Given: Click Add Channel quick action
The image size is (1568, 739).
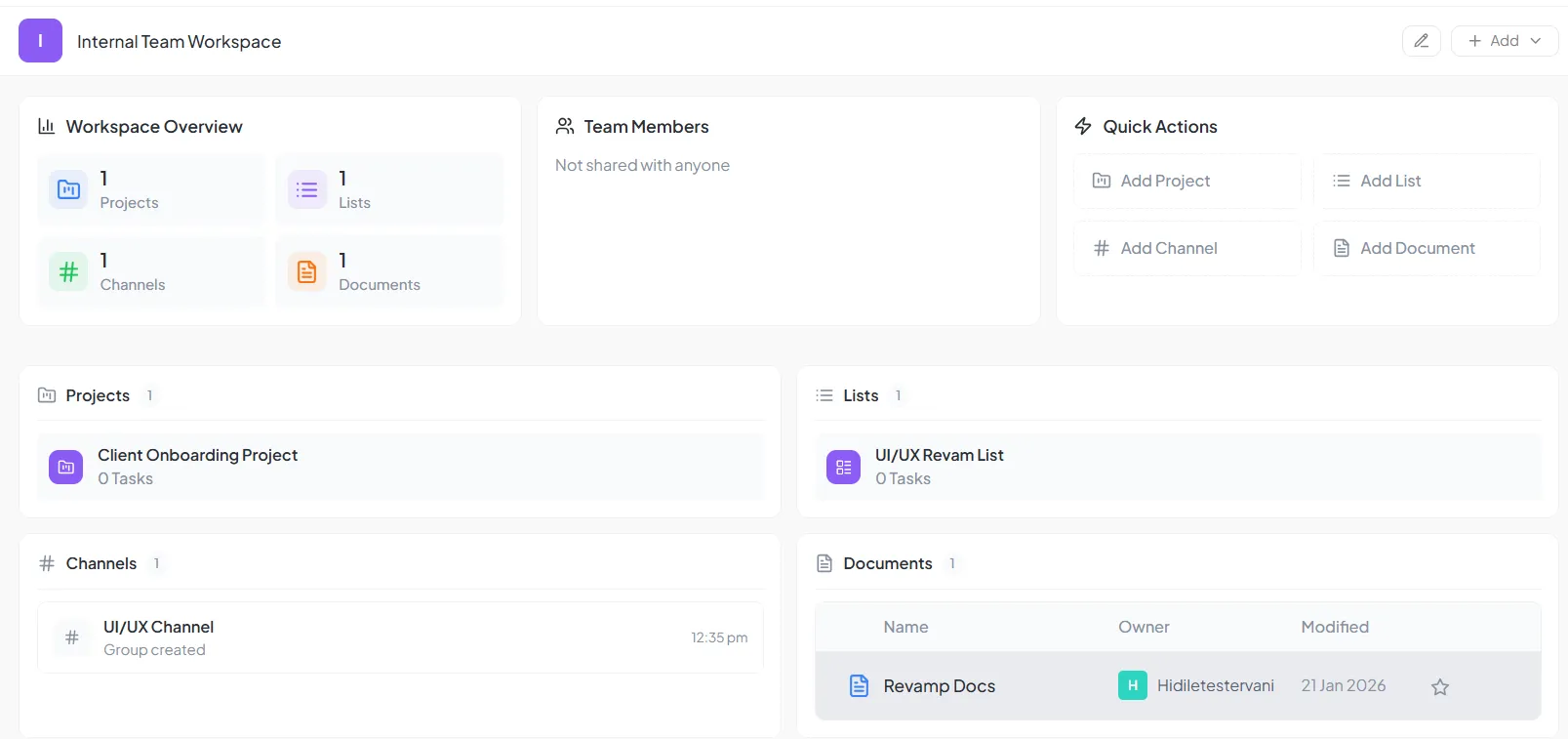Looking at the screenshot, I should tap(1186, 248).
